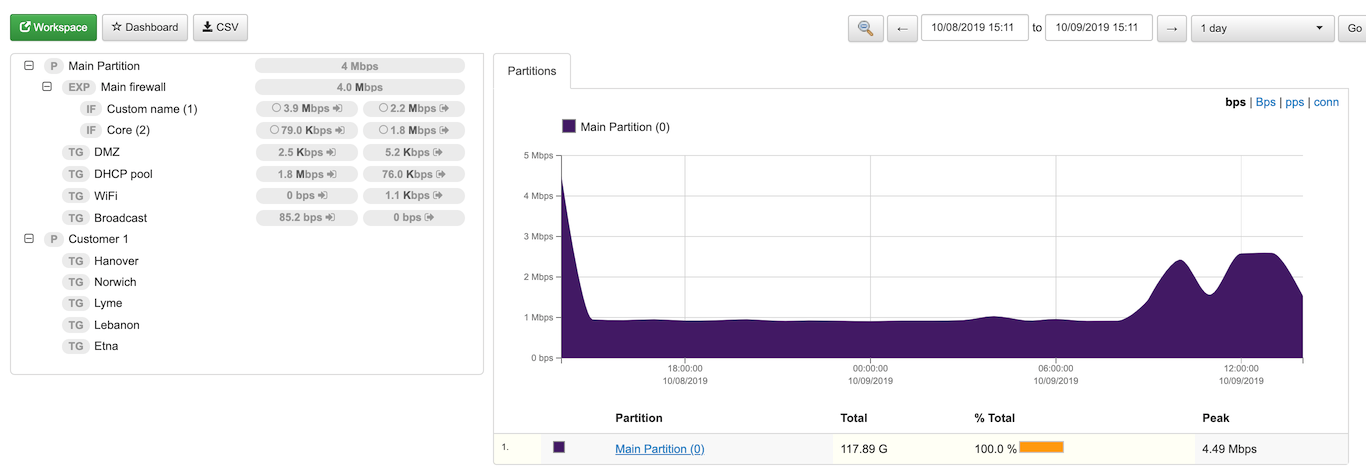Select the Partitions tab

532,71
